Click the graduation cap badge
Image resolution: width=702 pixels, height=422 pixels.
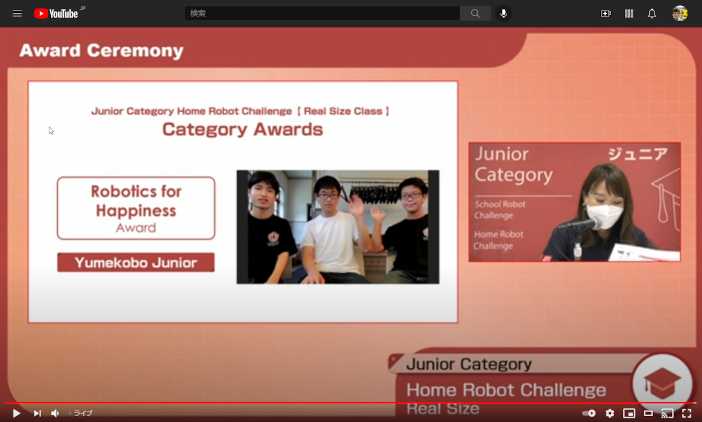[662, 383]
